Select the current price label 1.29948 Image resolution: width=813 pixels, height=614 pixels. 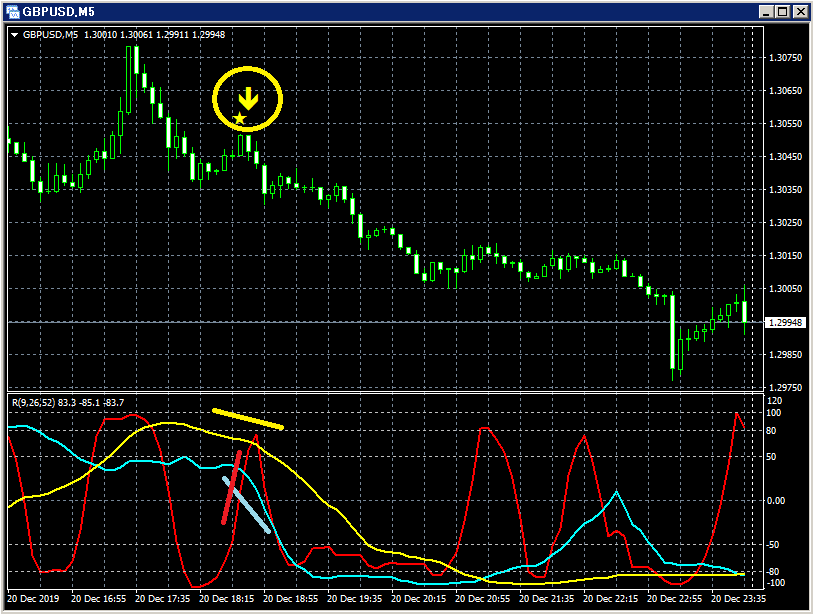[x=786, y=323]
